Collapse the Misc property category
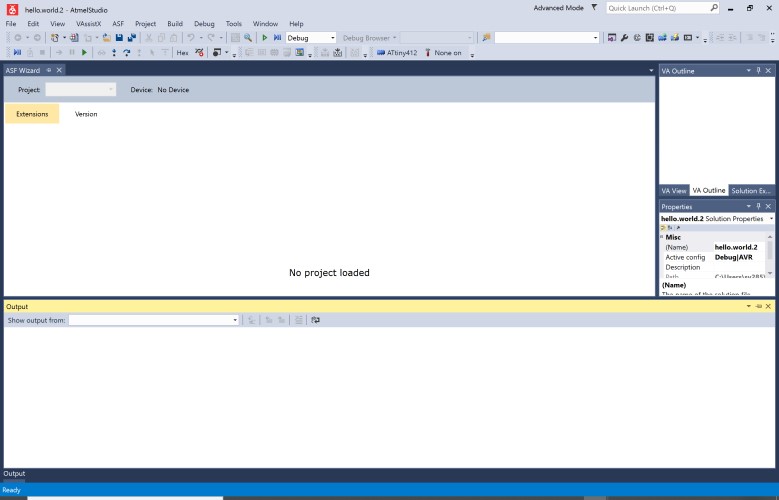The width and height of the screenshot is (779, 500). point(662,237)
